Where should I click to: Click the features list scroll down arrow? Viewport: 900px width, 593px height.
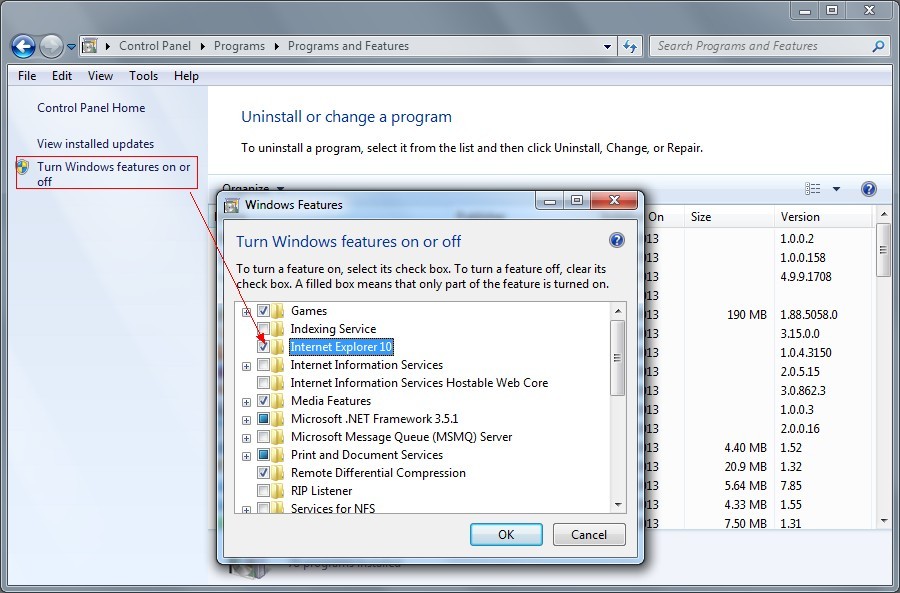[618, 505]
